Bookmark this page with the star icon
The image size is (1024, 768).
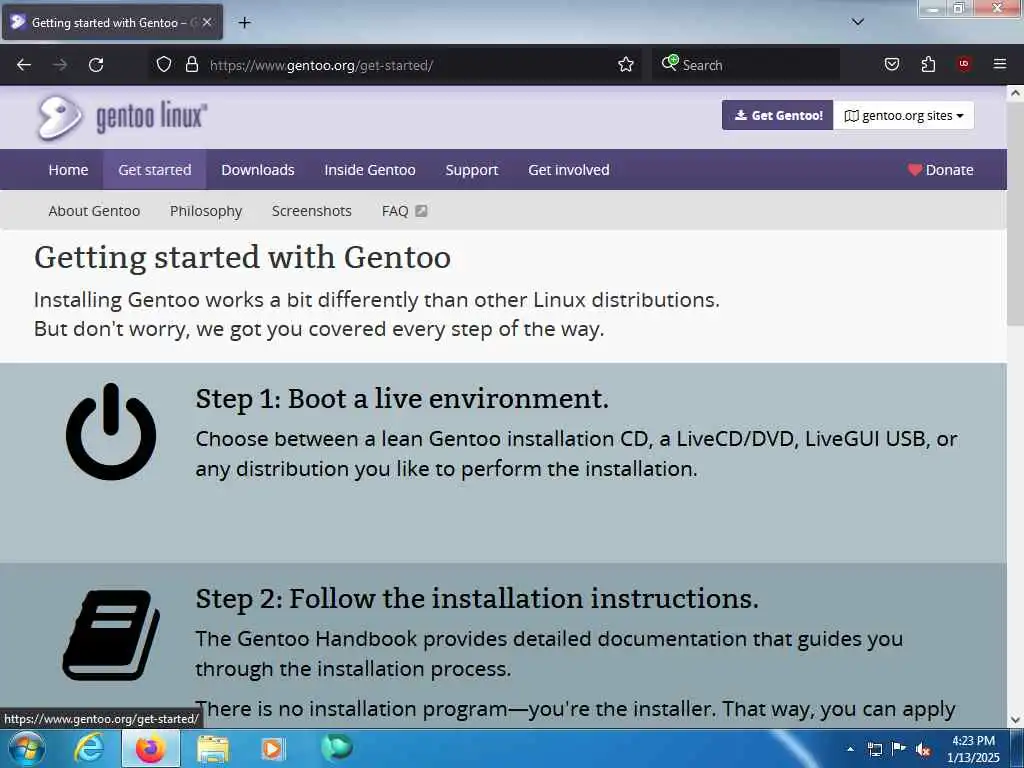626,64
